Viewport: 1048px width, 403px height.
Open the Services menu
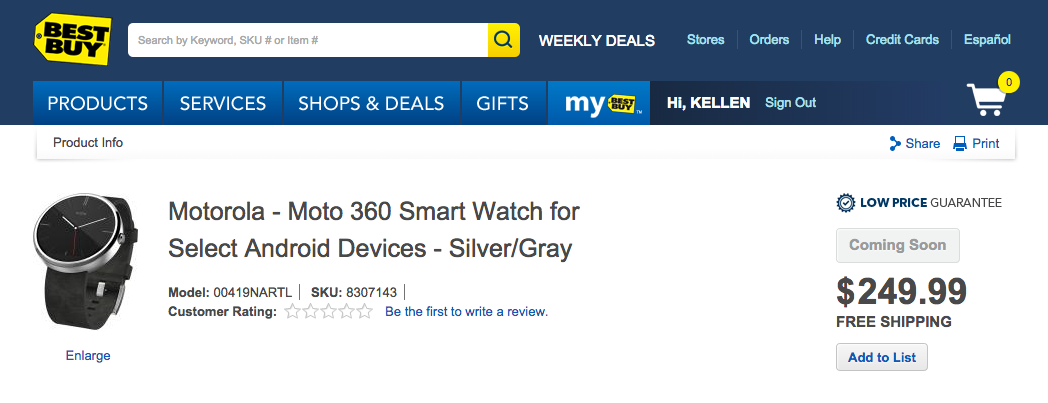click(223, 103)
